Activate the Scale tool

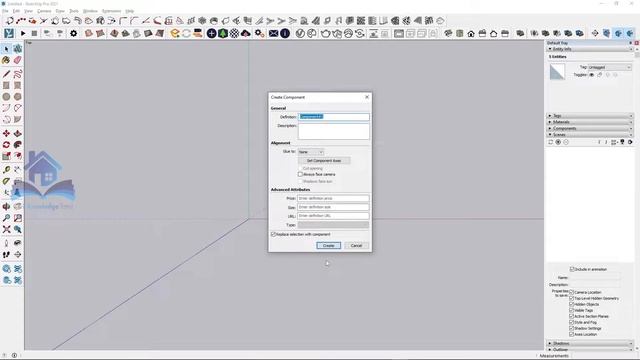pyautogui.click(x=6, y=156)
